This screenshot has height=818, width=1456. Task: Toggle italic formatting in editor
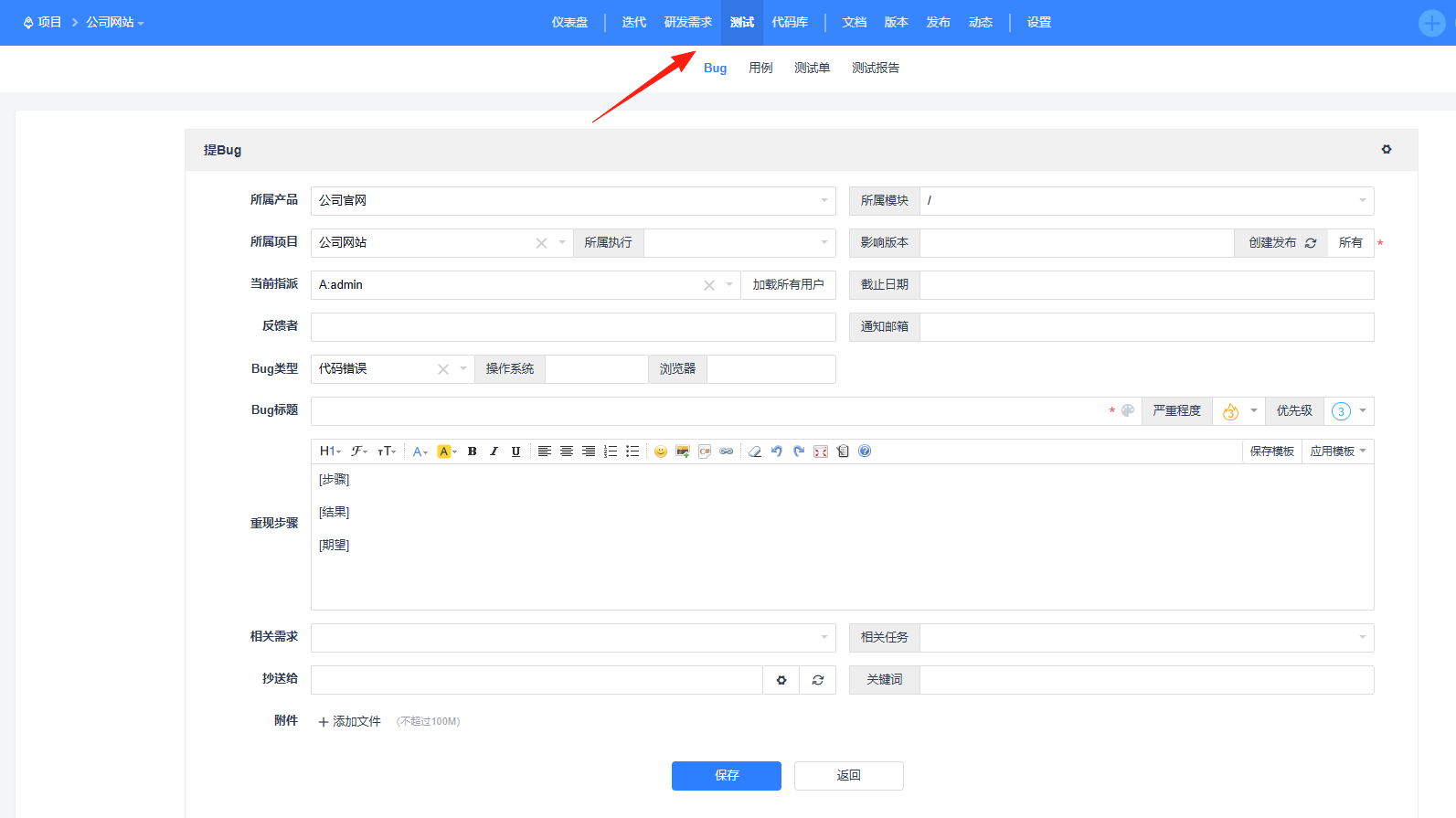pyautogui.click(x=494, y=451)
